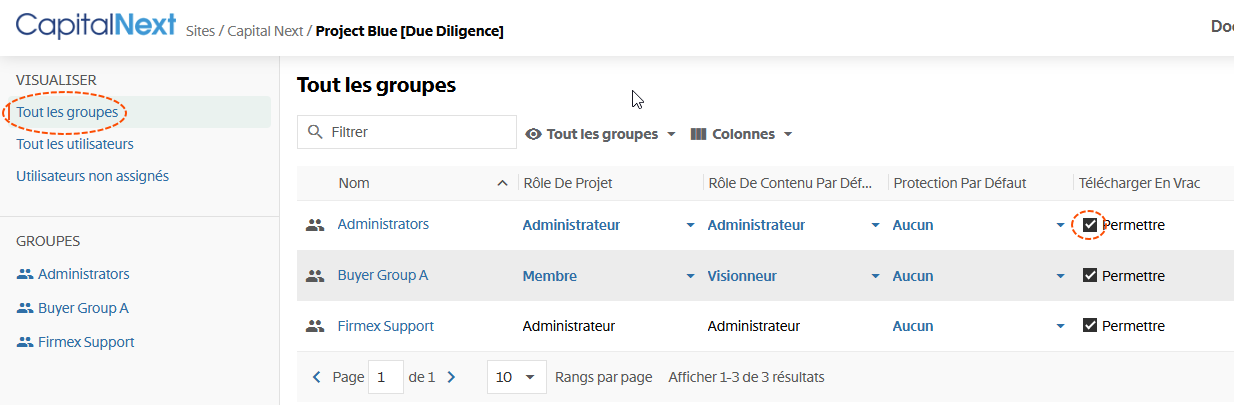The image size is (1234, 405).
Task: Open Administrators link in table
Action: coord(383,224)
